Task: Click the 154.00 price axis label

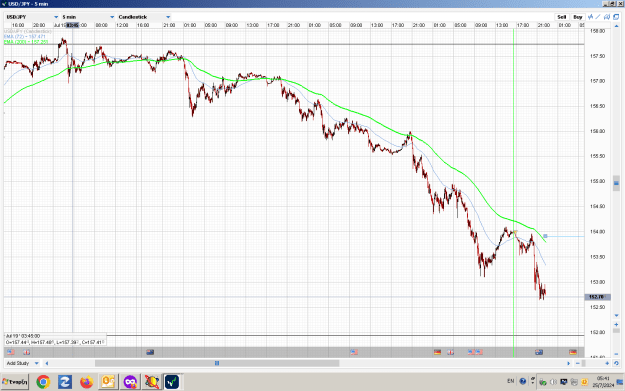Action: [597, 232]
